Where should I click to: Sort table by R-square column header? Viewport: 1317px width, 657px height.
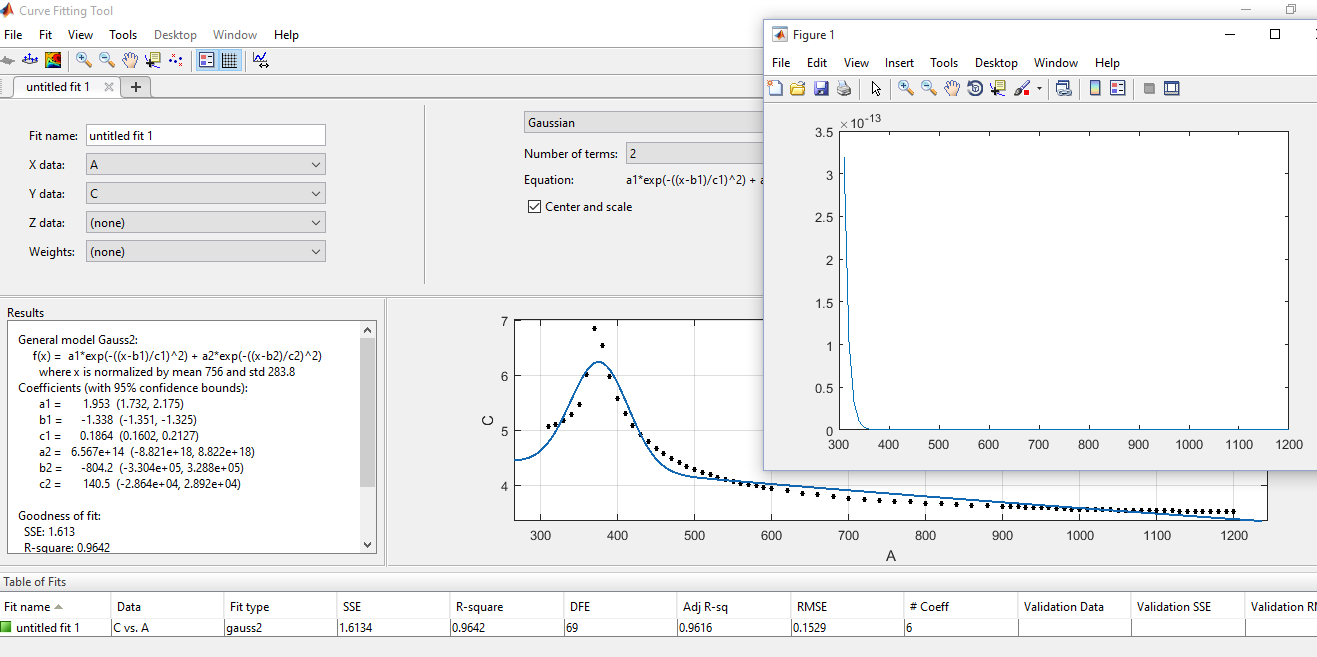tap(480, 607)
